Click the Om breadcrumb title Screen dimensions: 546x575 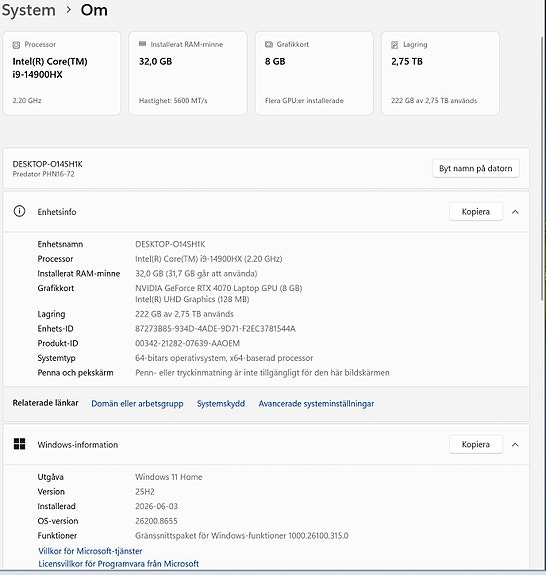94,10
